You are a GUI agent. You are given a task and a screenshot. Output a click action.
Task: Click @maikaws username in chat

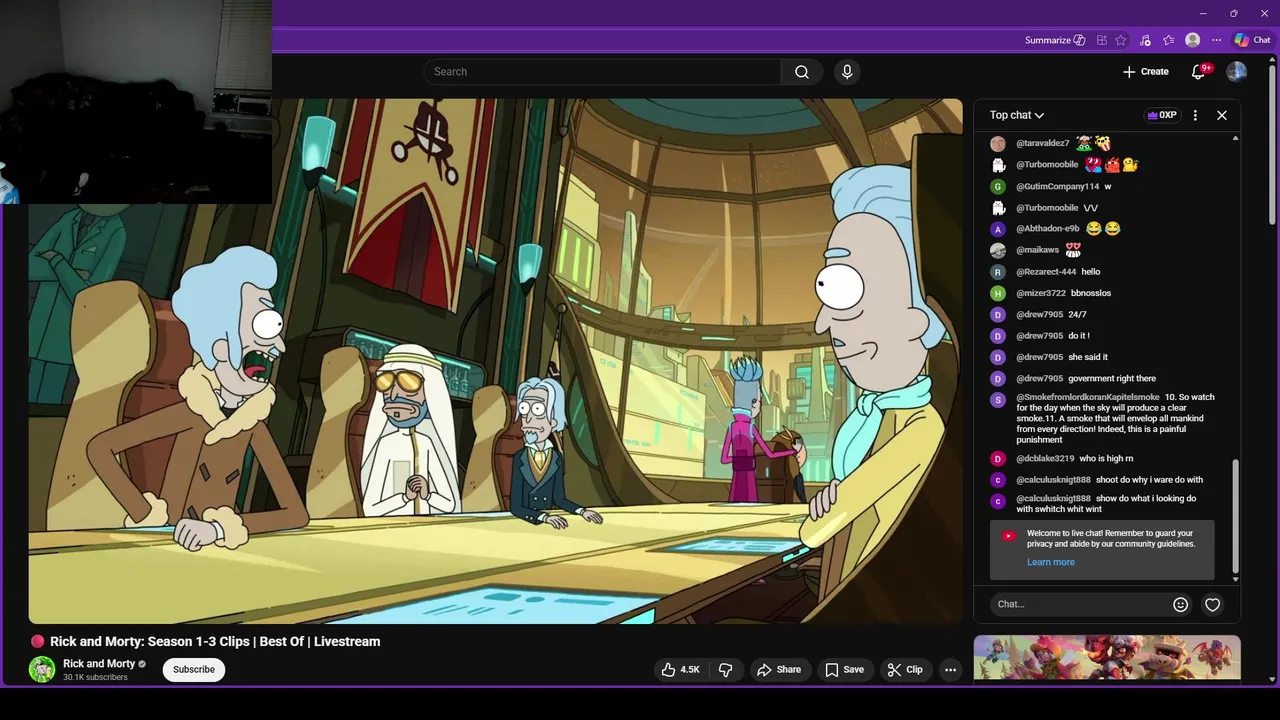click(x=1037, y=250)
